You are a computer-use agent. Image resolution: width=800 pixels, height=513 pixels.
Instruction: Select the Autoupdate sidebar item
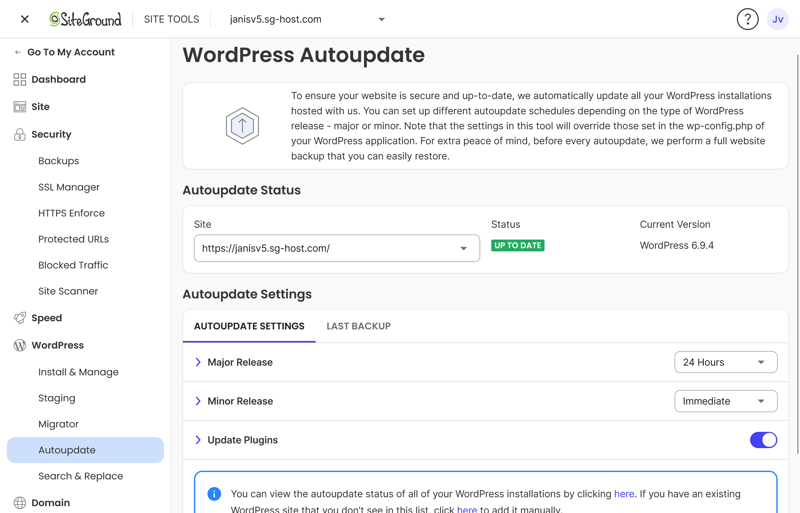coord(85,450)
